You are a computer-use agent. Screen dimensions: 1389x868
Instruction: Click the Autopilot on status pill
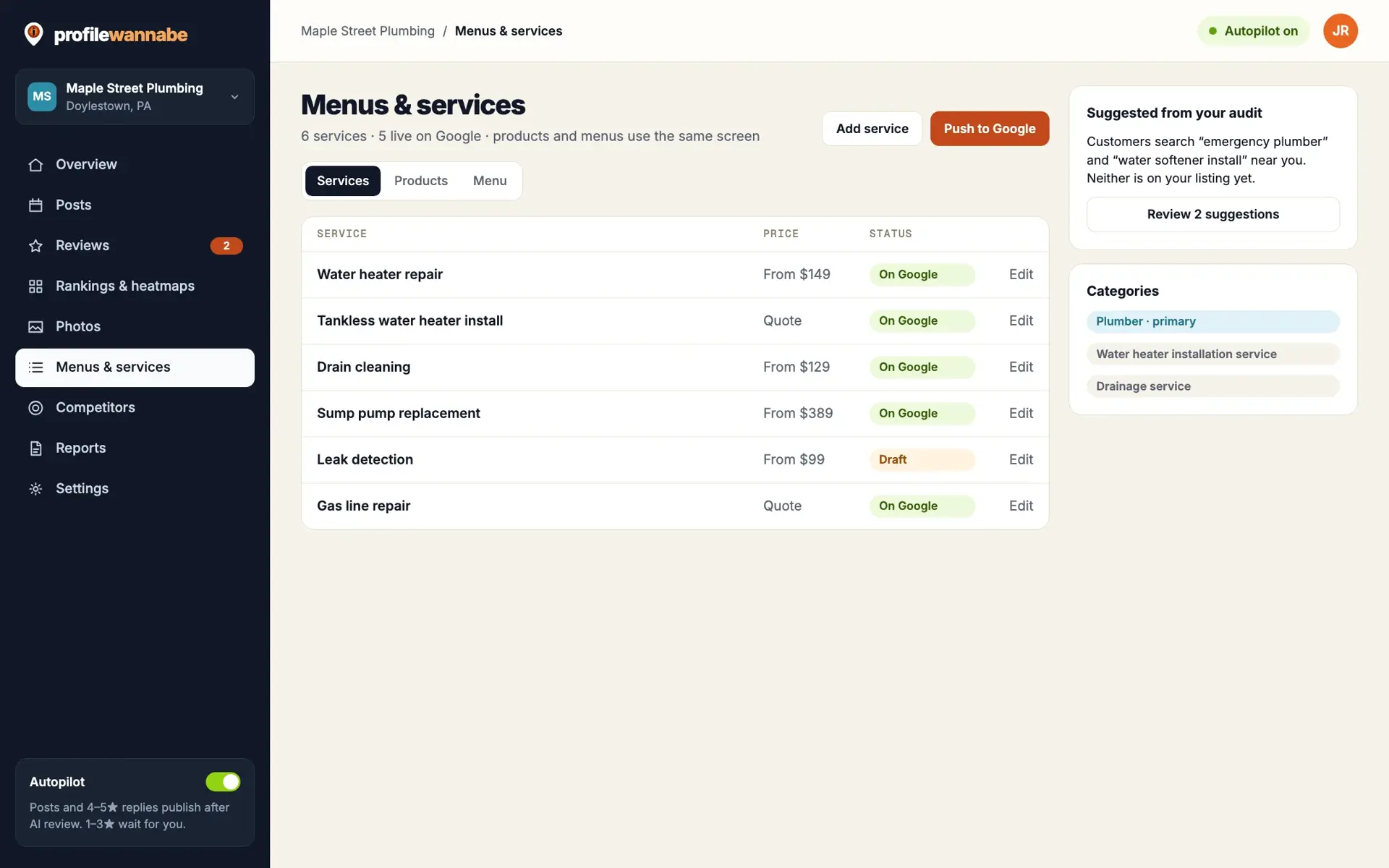coord(1254,31)
